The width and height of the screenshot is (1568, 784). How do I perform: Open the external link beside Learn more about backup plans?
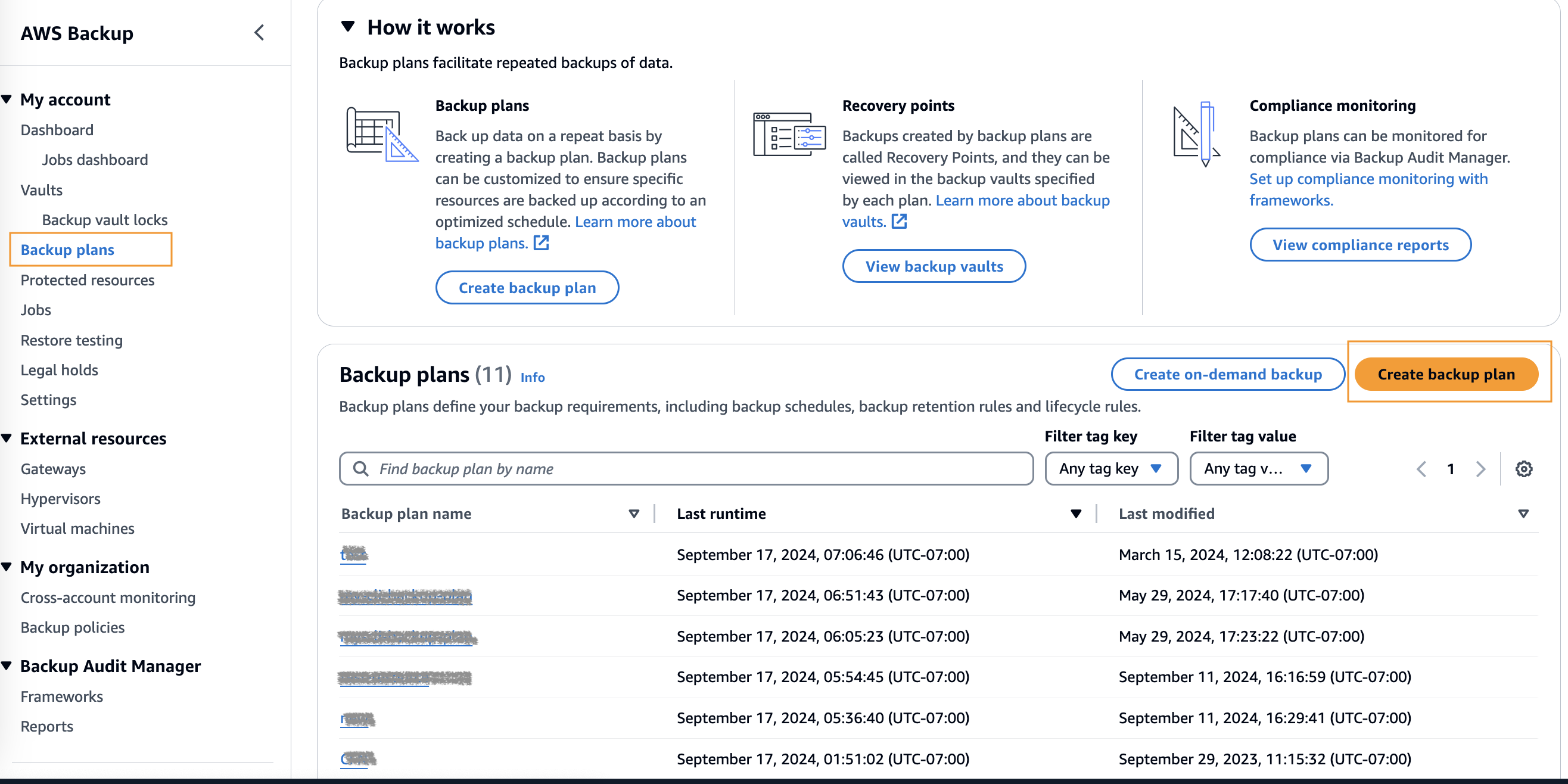[540, 243]
